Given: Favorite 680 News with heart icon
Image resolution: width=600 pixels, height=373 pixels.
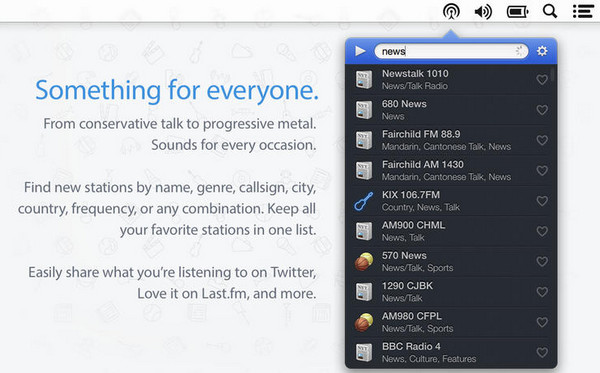Looking at the screenshot, I should pos(542,110).
